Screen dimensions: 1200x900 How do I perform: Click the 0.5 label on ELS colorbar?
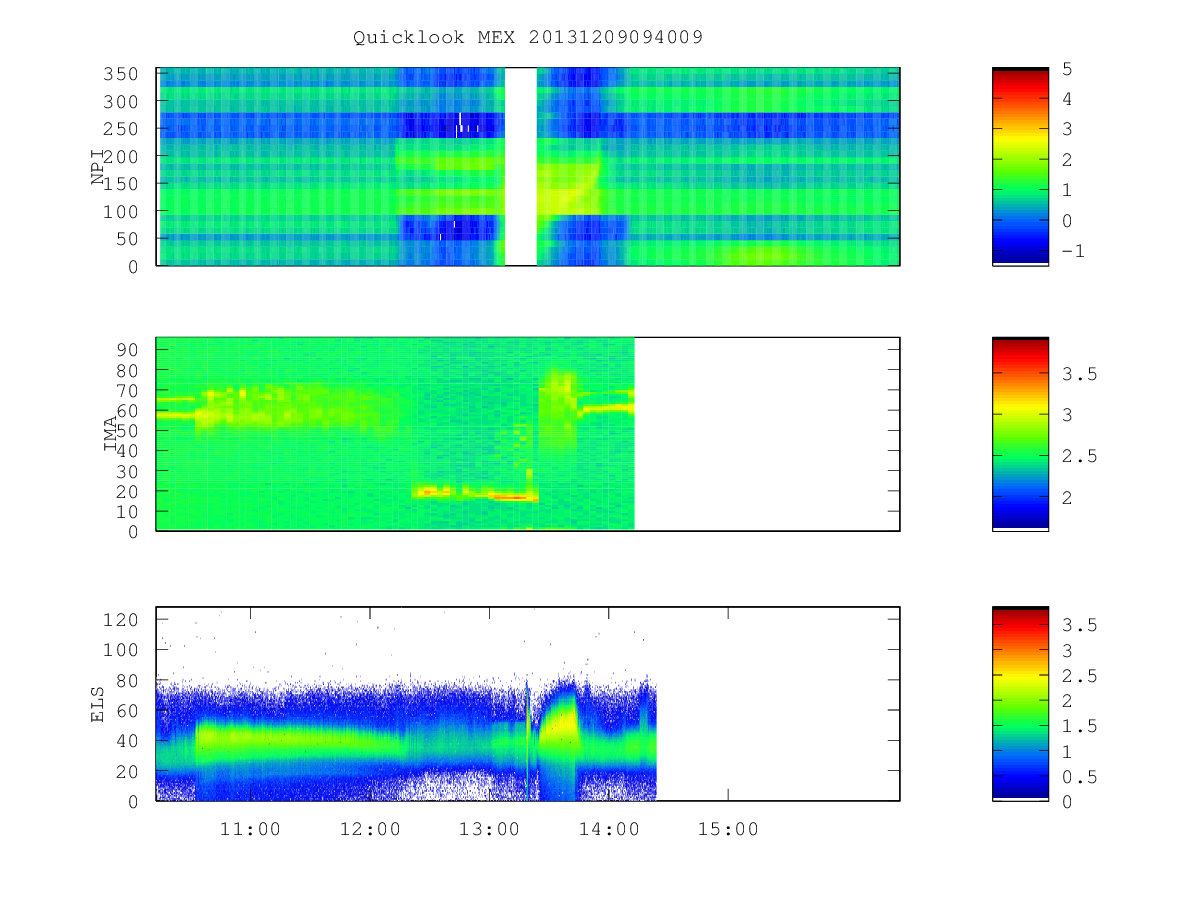(1080, 777)
